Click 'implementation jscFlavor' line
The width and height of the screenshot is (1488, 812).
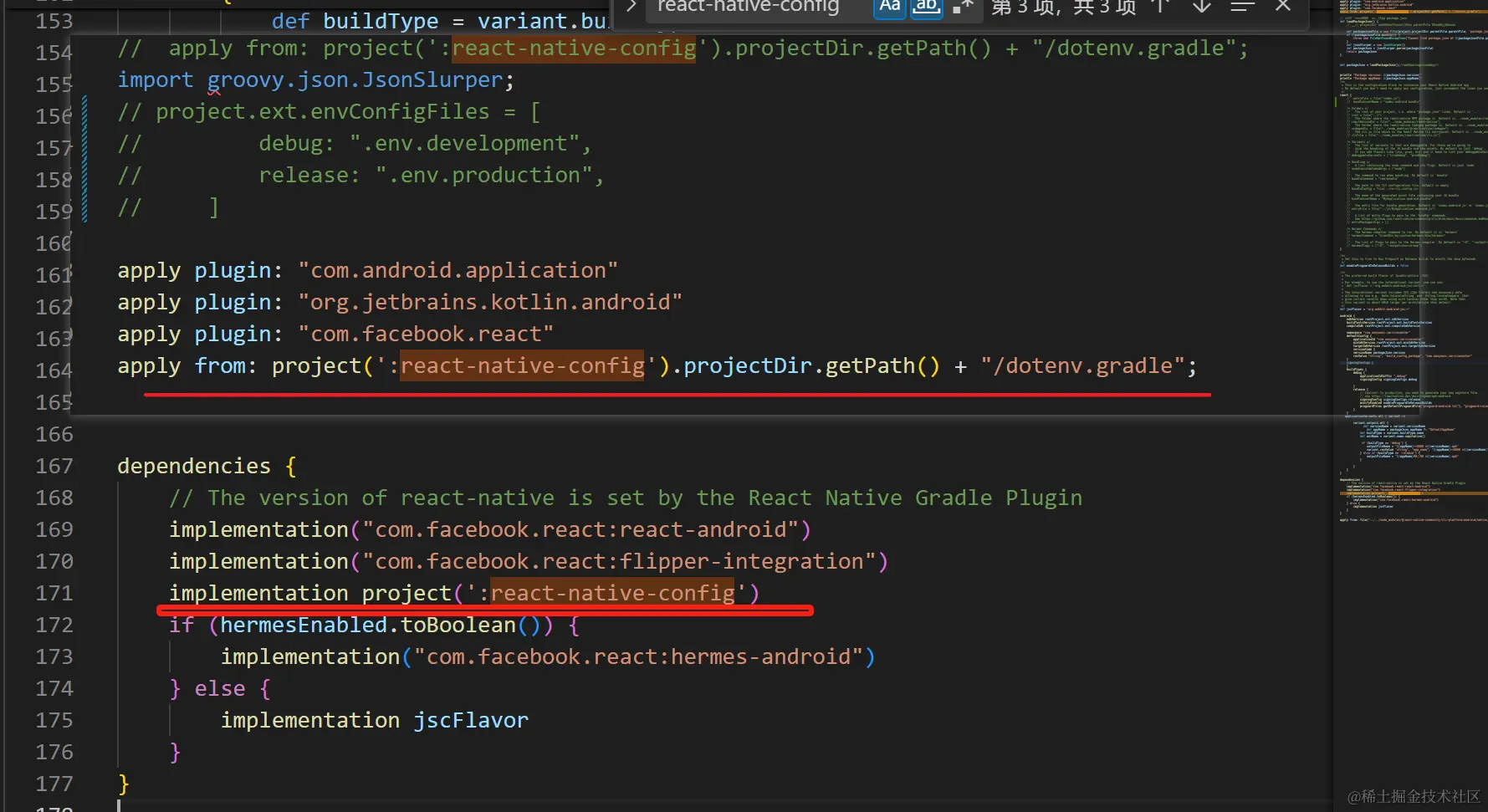point(375,721)
